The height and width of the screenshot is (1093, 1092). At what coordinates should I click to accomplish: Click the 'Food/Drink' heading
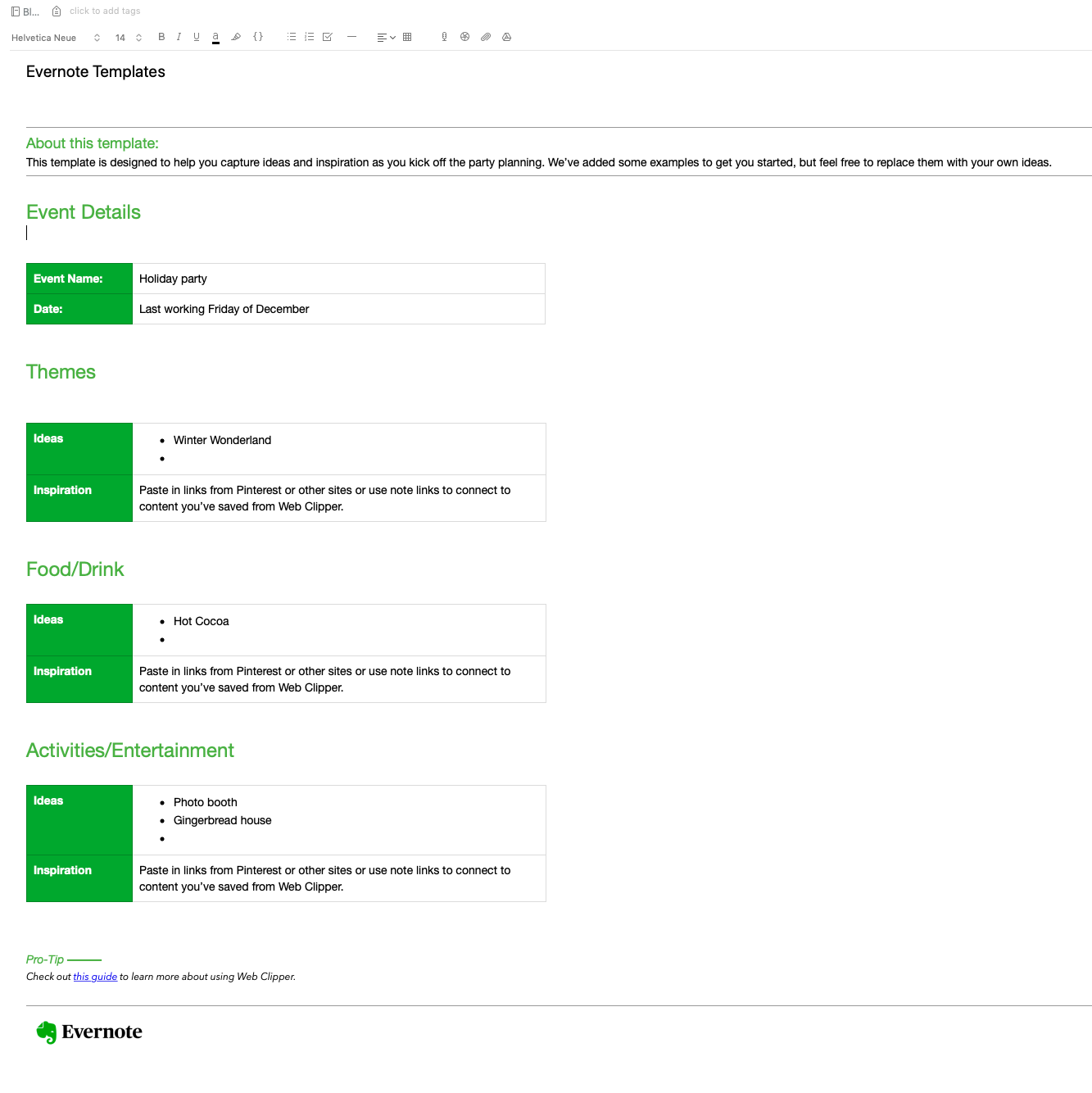click(75, 569)
